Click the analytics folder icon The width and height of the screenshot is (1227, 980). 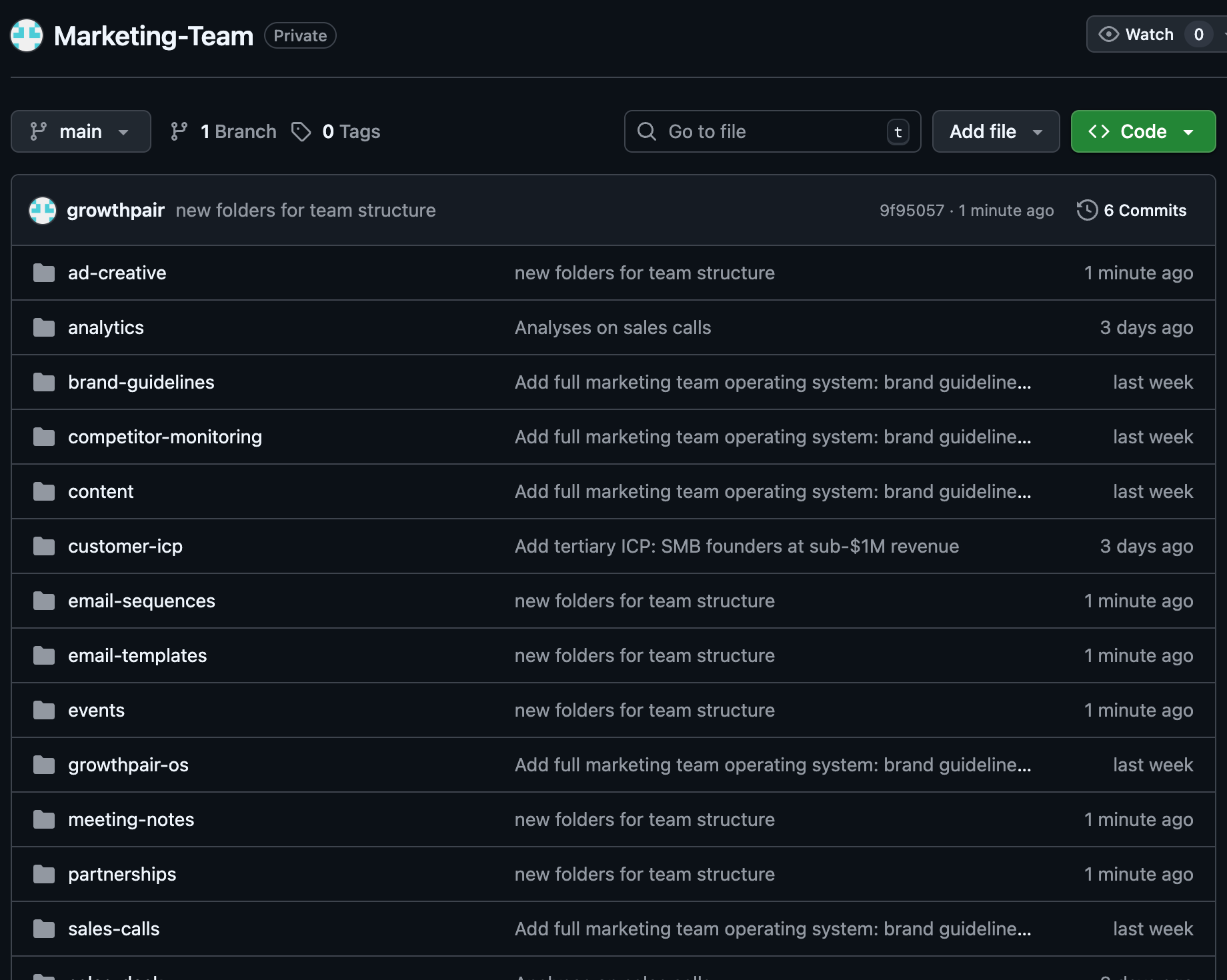pos(44,327)
